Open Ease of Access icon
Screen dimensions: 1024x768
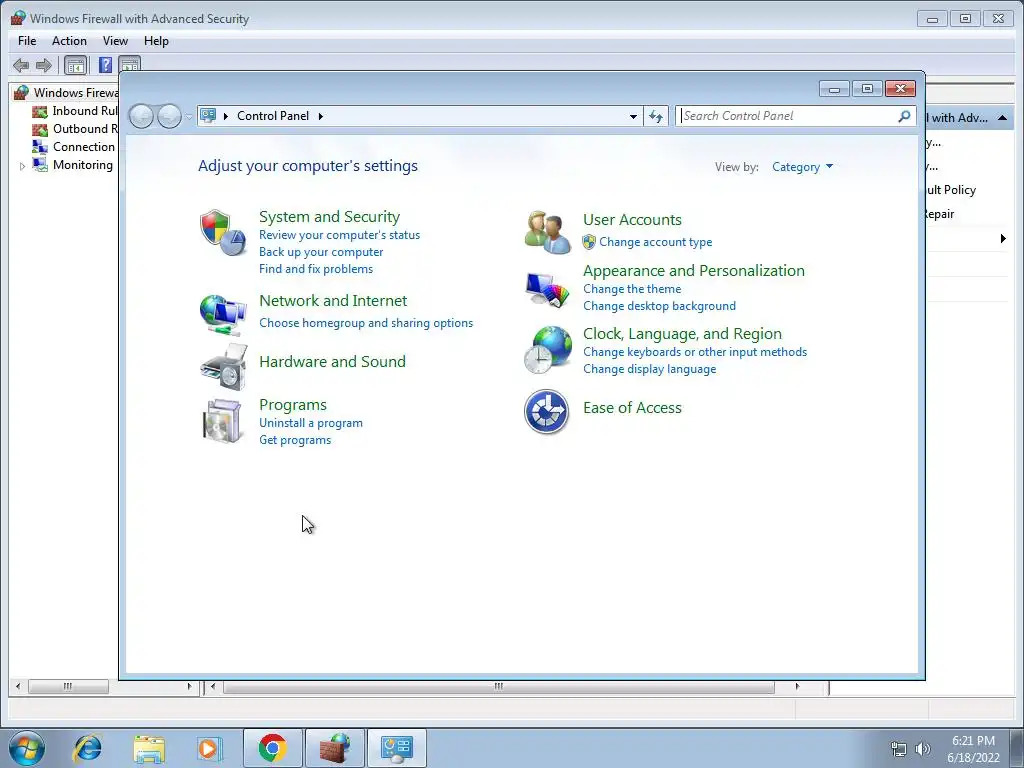click(547, 411)
